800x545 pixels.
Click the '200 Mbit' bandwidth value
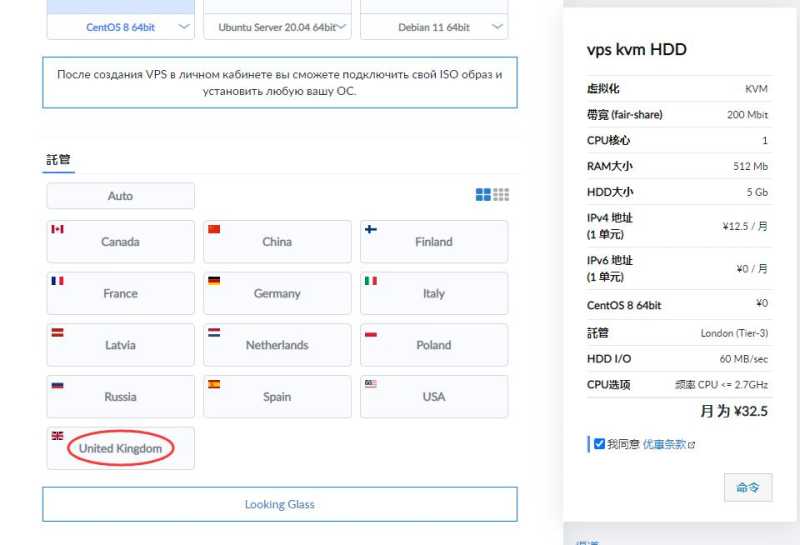point(747,115)
